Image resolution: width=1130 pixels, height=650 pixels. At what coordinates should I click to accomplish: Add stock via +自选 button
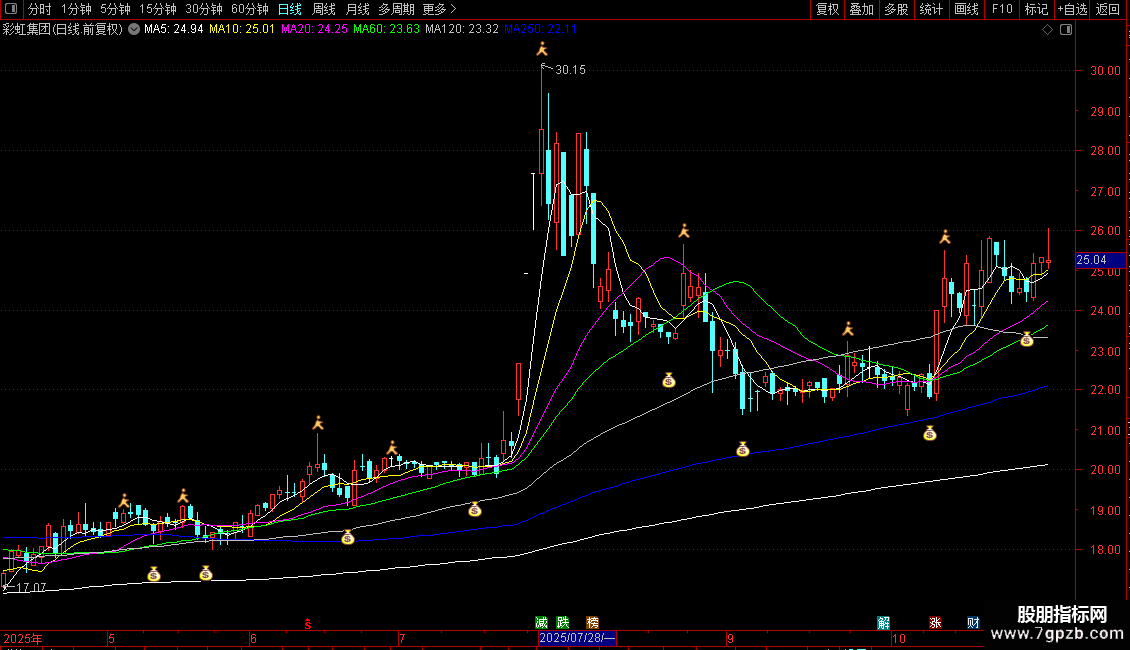pyautogui.click(x=1071, y=9)
